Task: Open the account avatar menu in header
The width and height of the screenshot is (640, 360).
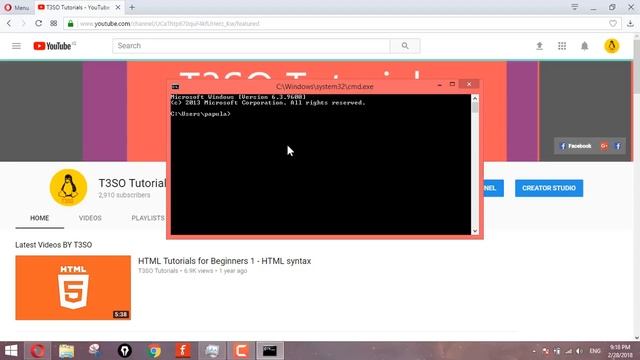Action: (611, 46)
